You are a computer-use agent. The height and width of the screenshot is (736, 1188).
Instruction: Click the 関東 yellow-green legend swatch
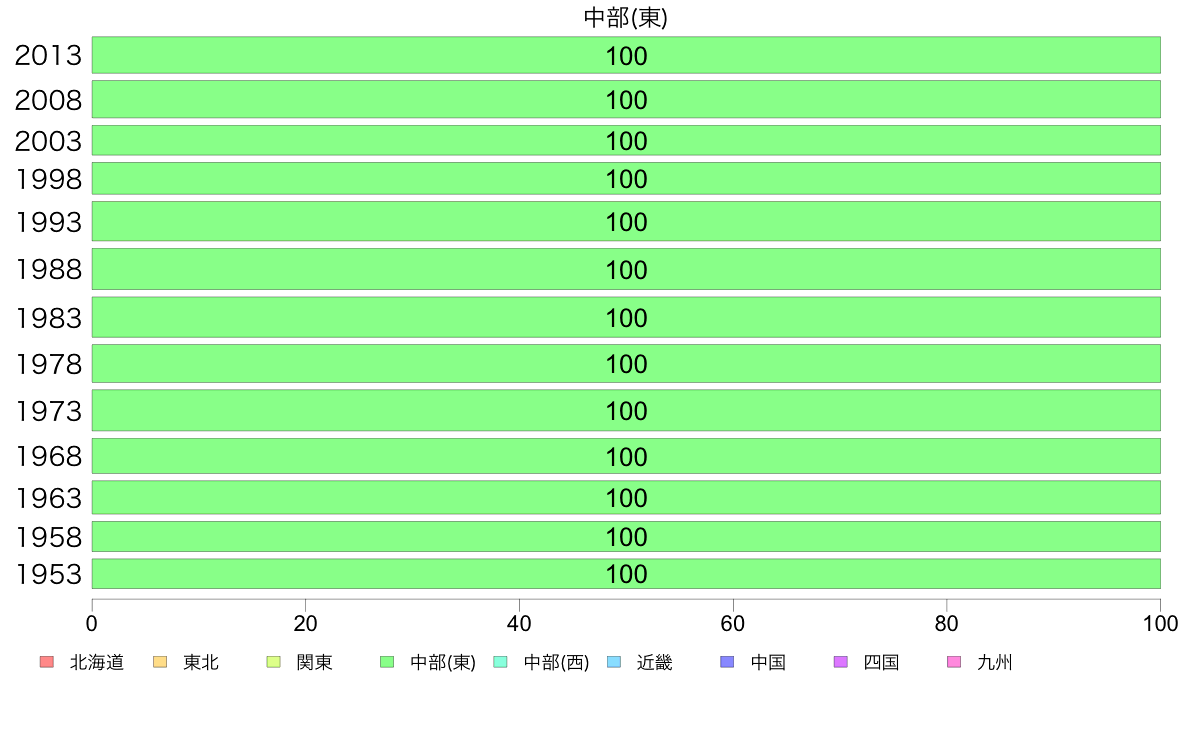(x=274, y=662)
